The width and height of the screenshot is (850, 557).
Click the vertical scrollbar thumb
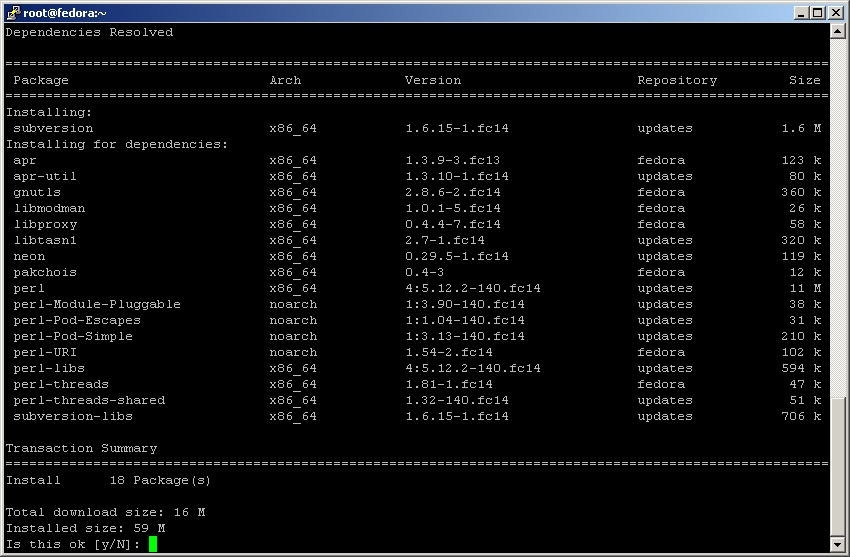pos(838,467)
